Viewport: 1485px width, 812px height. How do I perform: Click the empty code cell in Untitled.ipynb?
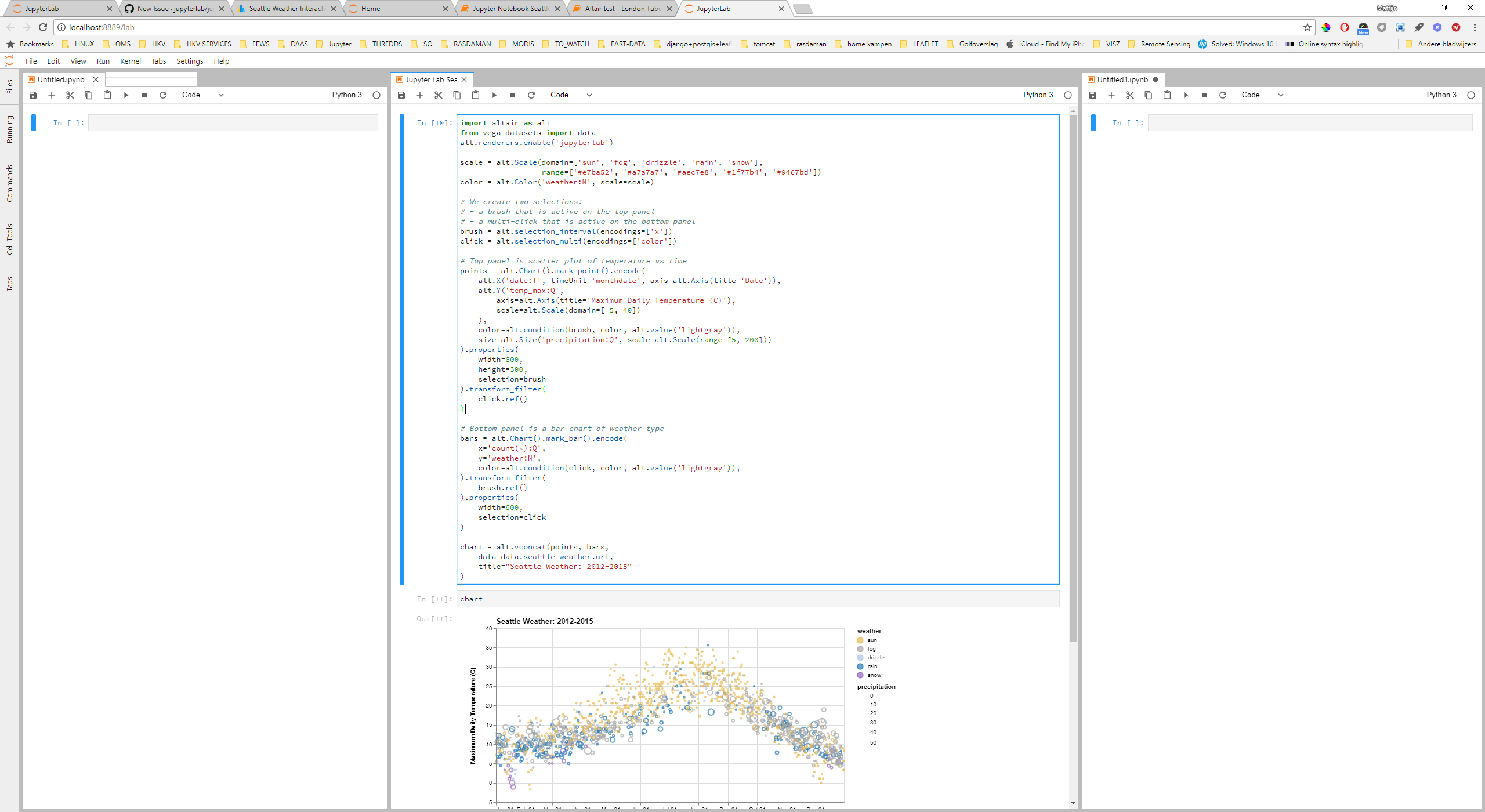233,122
